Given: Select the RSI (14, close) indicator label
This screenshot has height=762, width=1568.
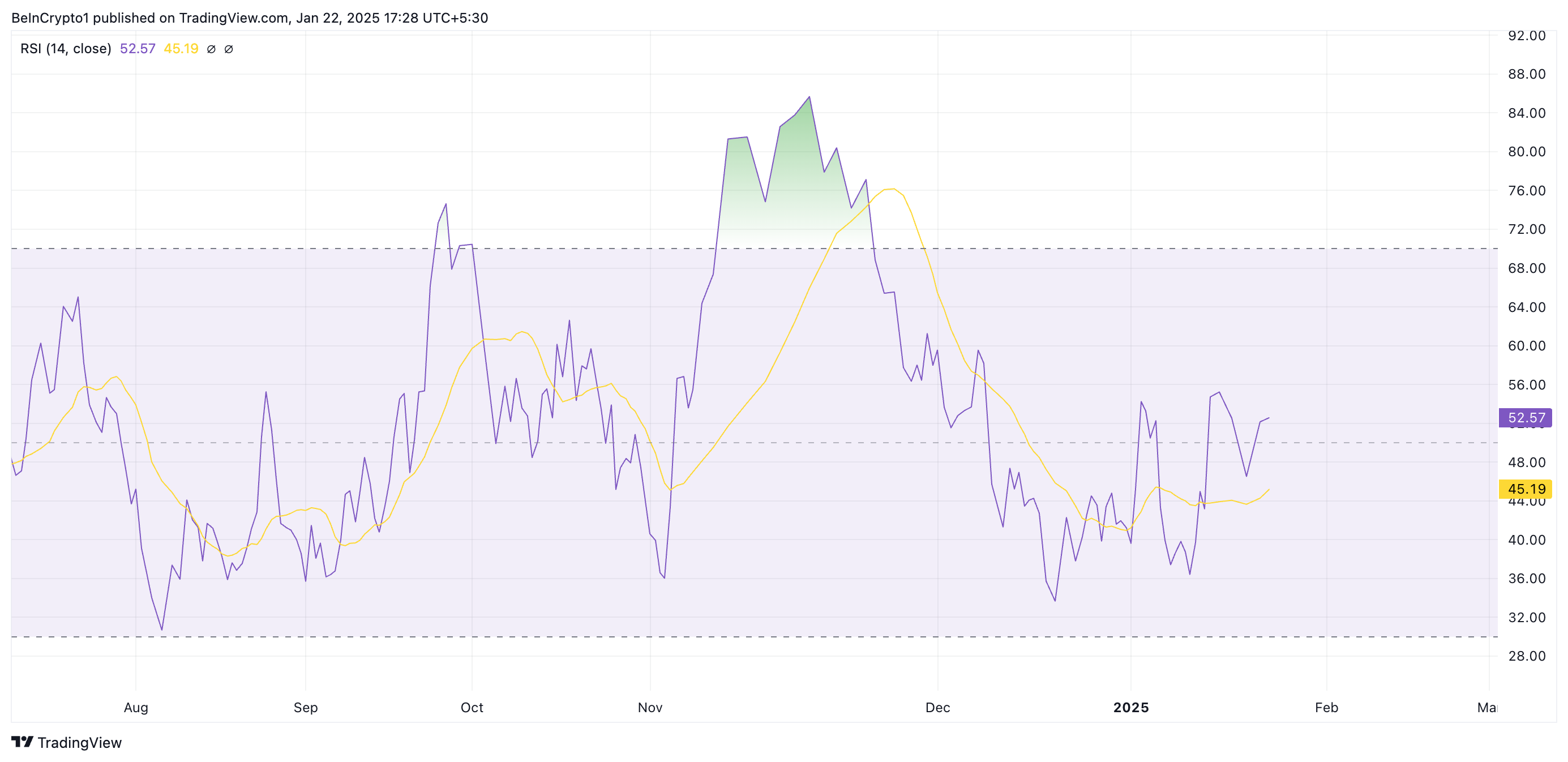Looking at the screenshot, I should point(66,49).
